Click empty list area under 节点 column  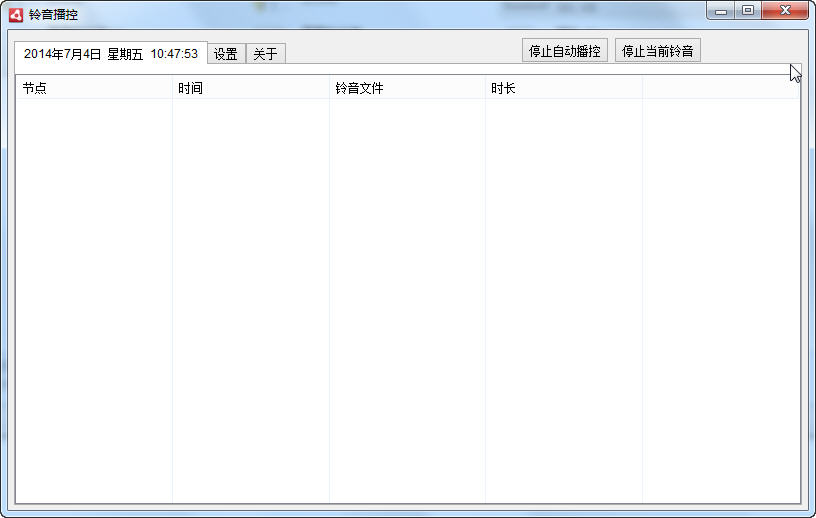[x=94, y=300]
